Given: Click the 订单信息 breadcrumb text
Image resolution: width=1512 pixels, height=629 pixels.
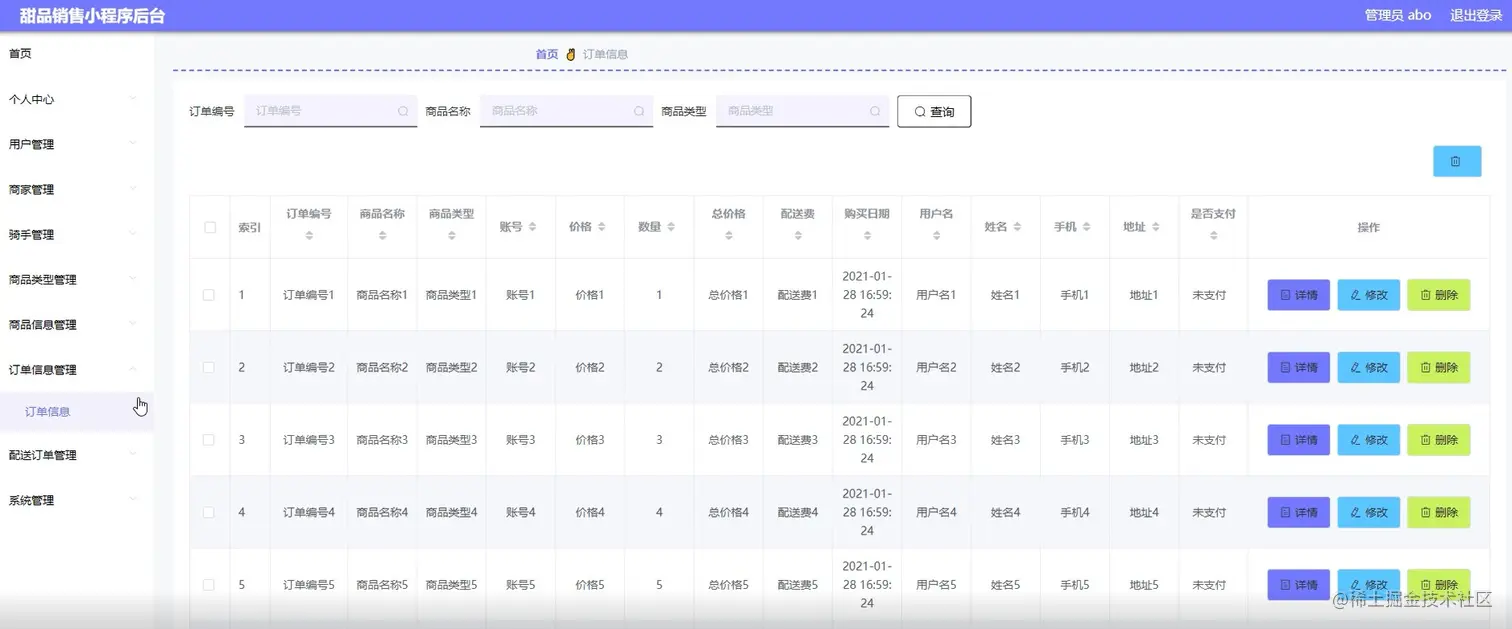Looking at the screenshot, I should pos(605,54).
